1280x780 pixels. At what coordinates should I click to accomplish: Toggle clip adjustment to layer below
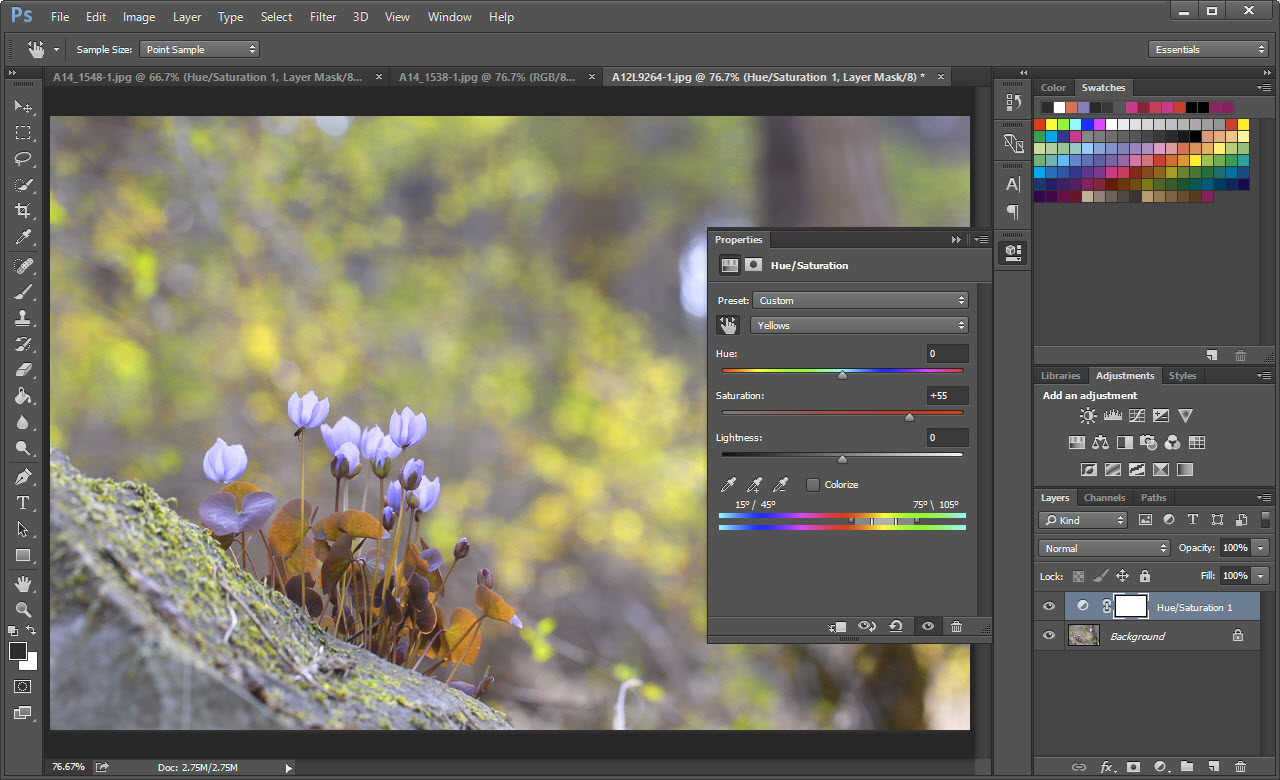pos(838,626)
